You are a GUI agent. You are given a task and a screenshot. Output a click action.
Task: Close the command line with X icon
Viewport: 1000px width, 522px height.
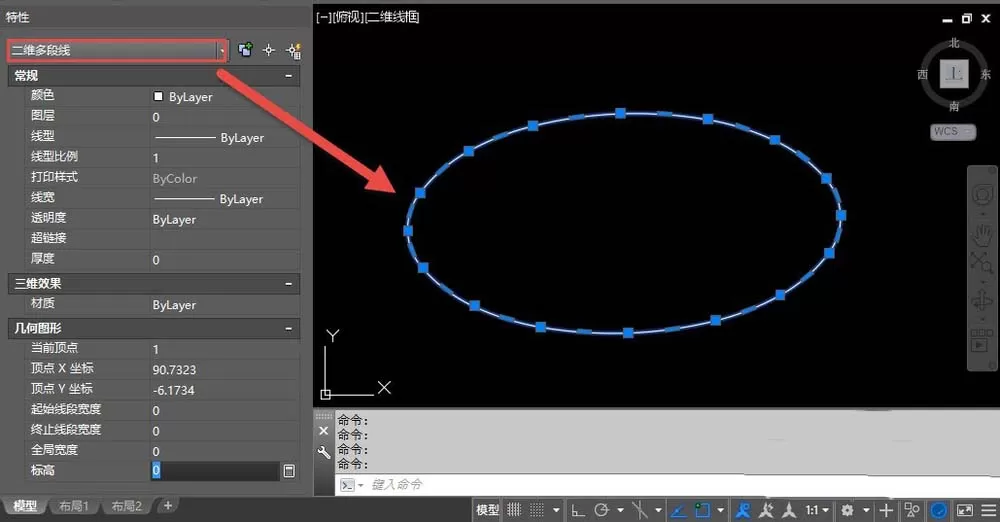pyautogui.click(x=323, y=431)
